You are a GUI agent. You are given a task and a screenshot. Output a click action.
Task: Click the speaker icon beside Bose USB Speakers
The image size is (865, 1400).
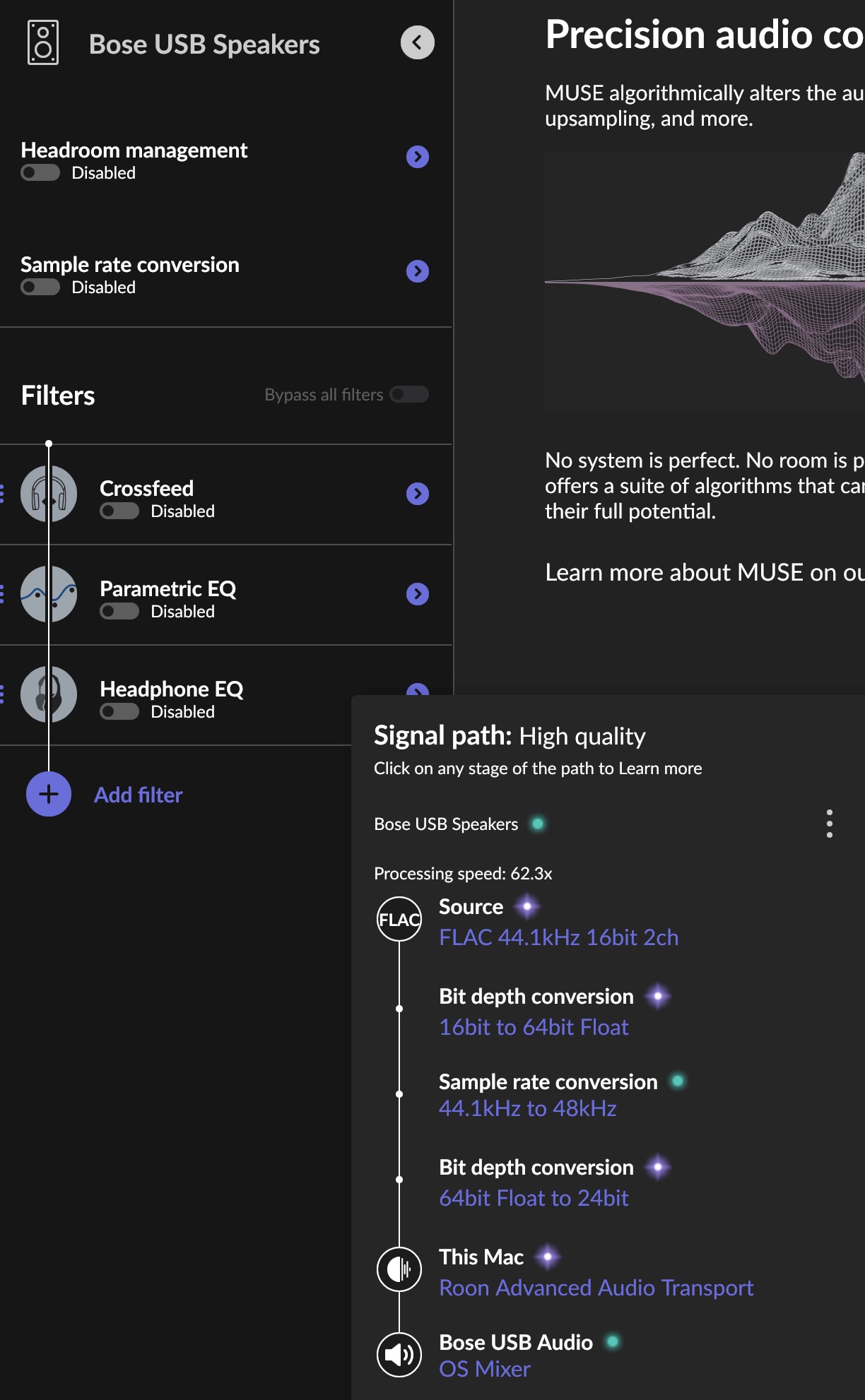coord(43,43)
